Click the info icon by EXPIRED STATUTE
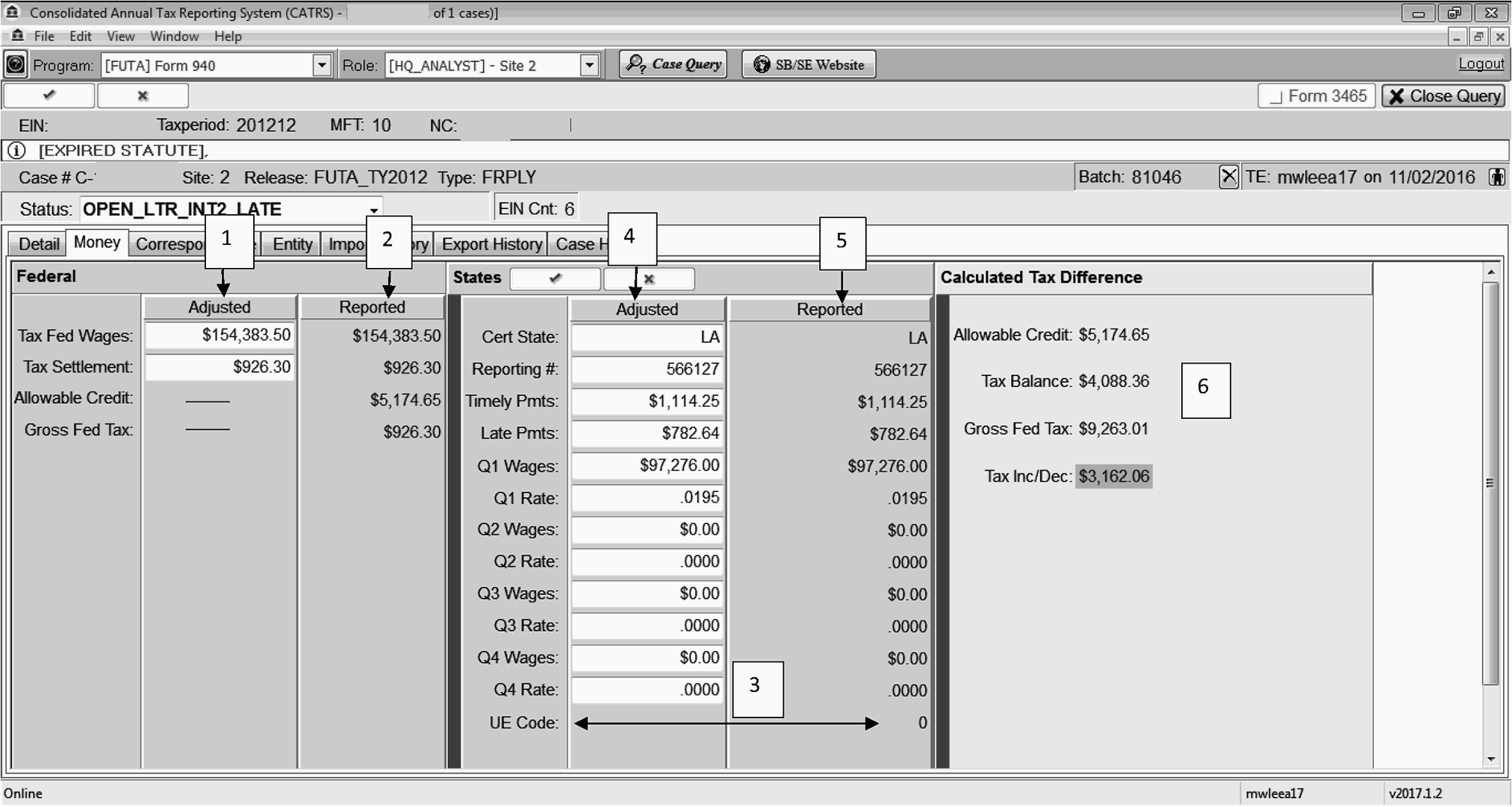Viewport: 1512px width, 807px height. [16, 151]
